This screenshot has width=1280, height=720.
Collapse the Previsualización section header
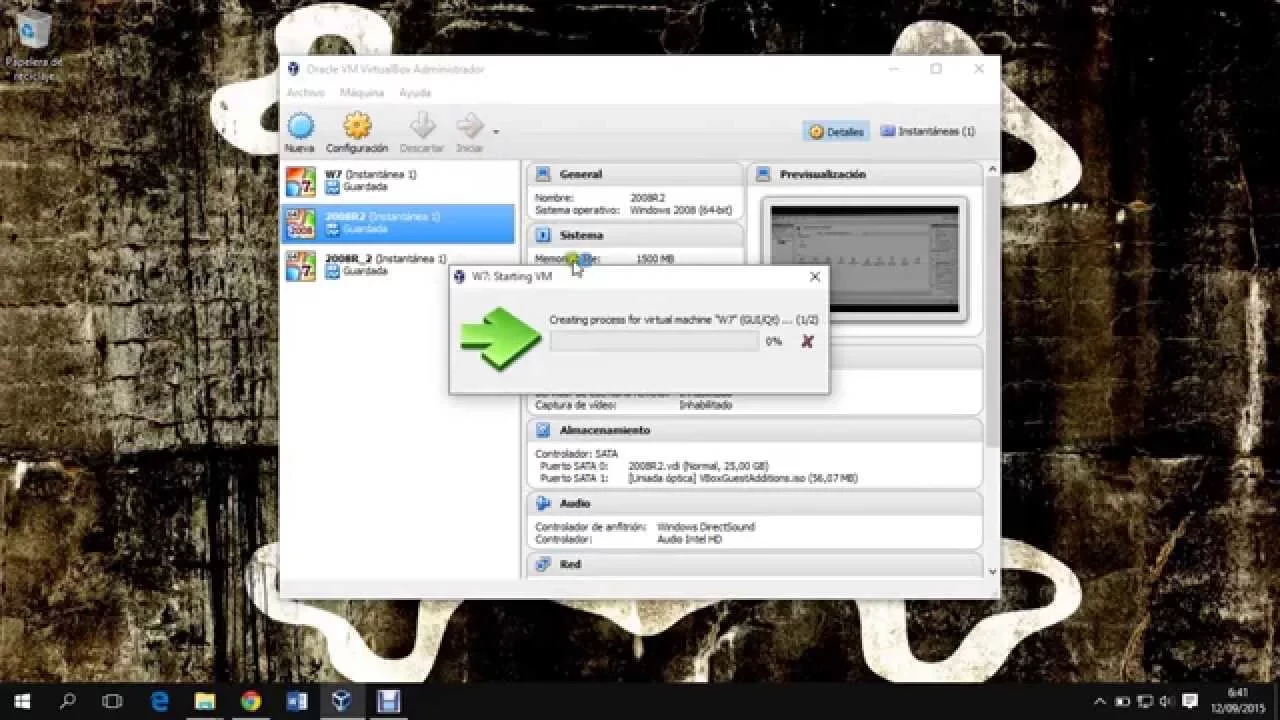[x=866, y=174]
